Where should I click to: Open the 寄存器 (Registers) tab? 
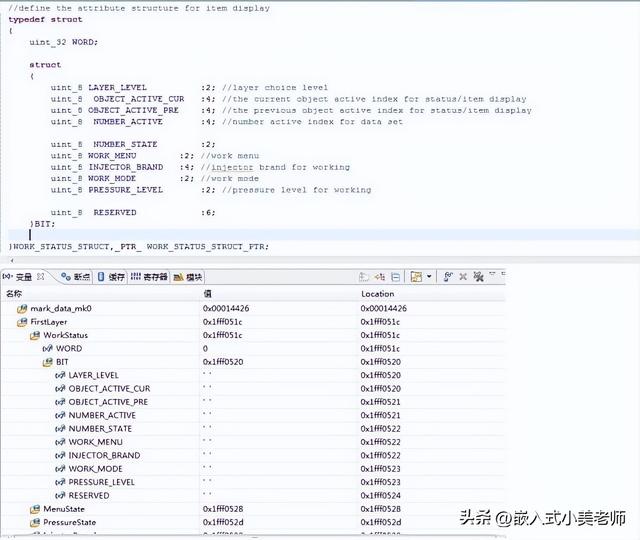[149, 277]
